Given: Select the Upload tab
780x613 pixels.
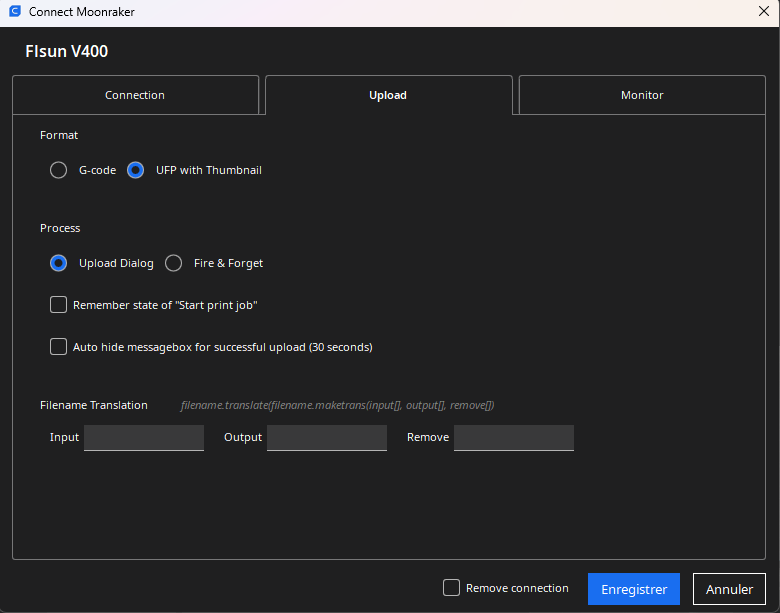Looking at the screenshot, I should [x=389, y=95].
